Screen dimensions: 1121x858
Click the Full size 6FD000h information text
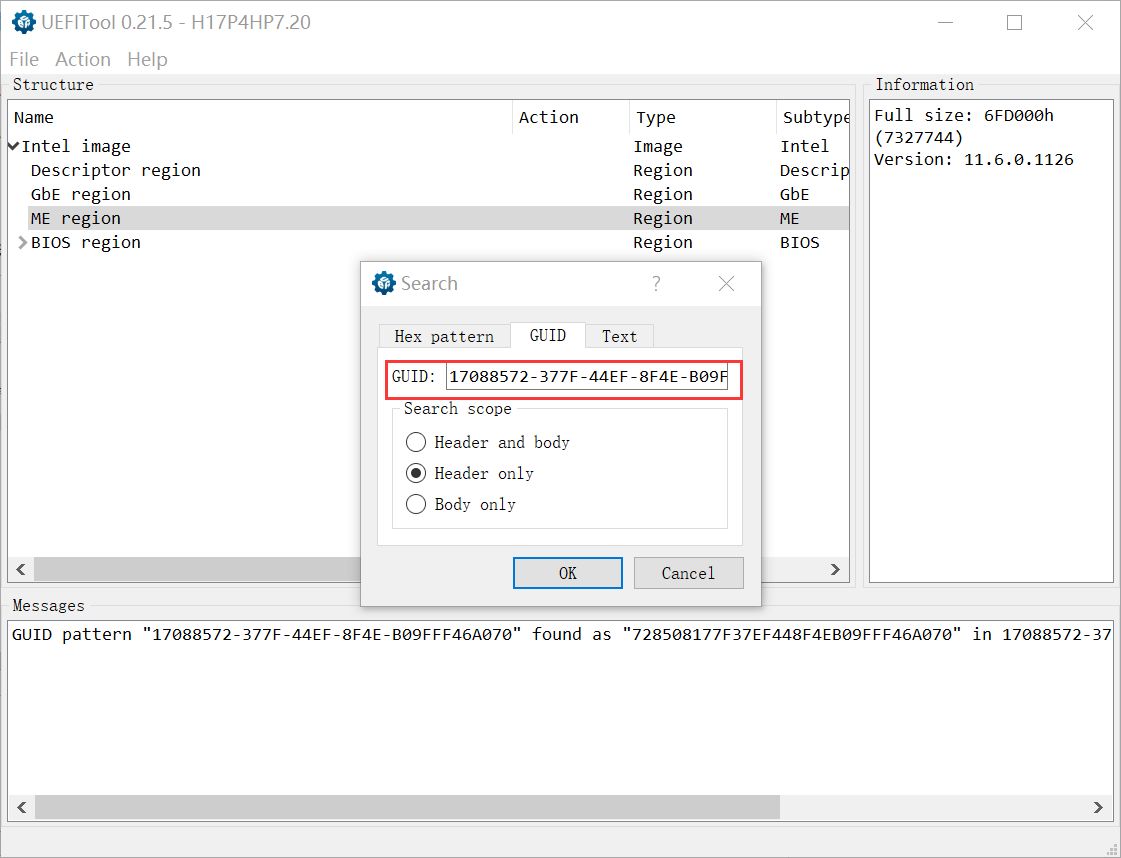(x=964, y=126)
